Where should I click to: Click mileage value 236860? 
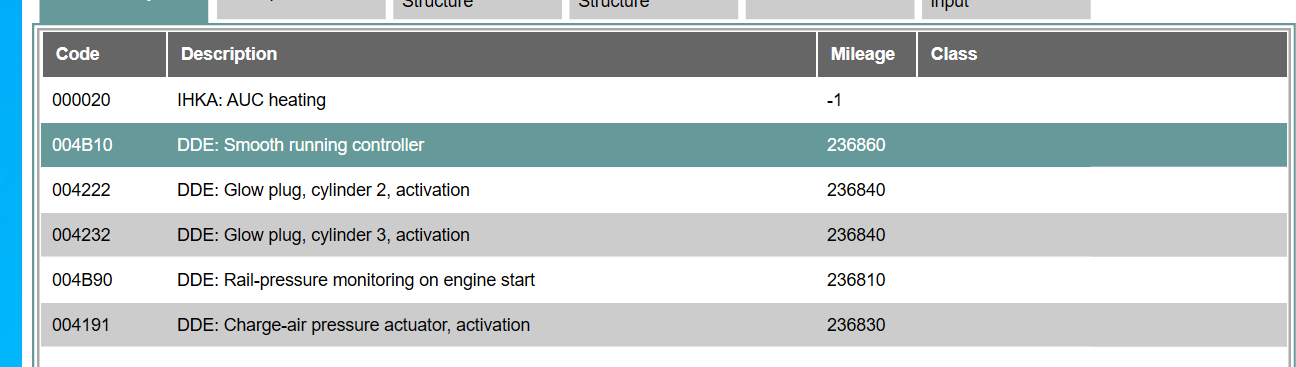(856, 145)
